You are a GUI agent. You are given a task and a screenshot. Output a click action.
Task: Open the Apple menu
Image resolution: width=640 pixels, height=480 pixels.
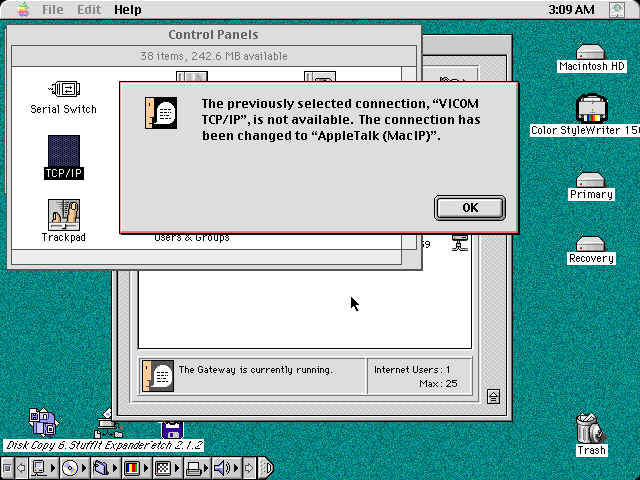click(23, 9)
